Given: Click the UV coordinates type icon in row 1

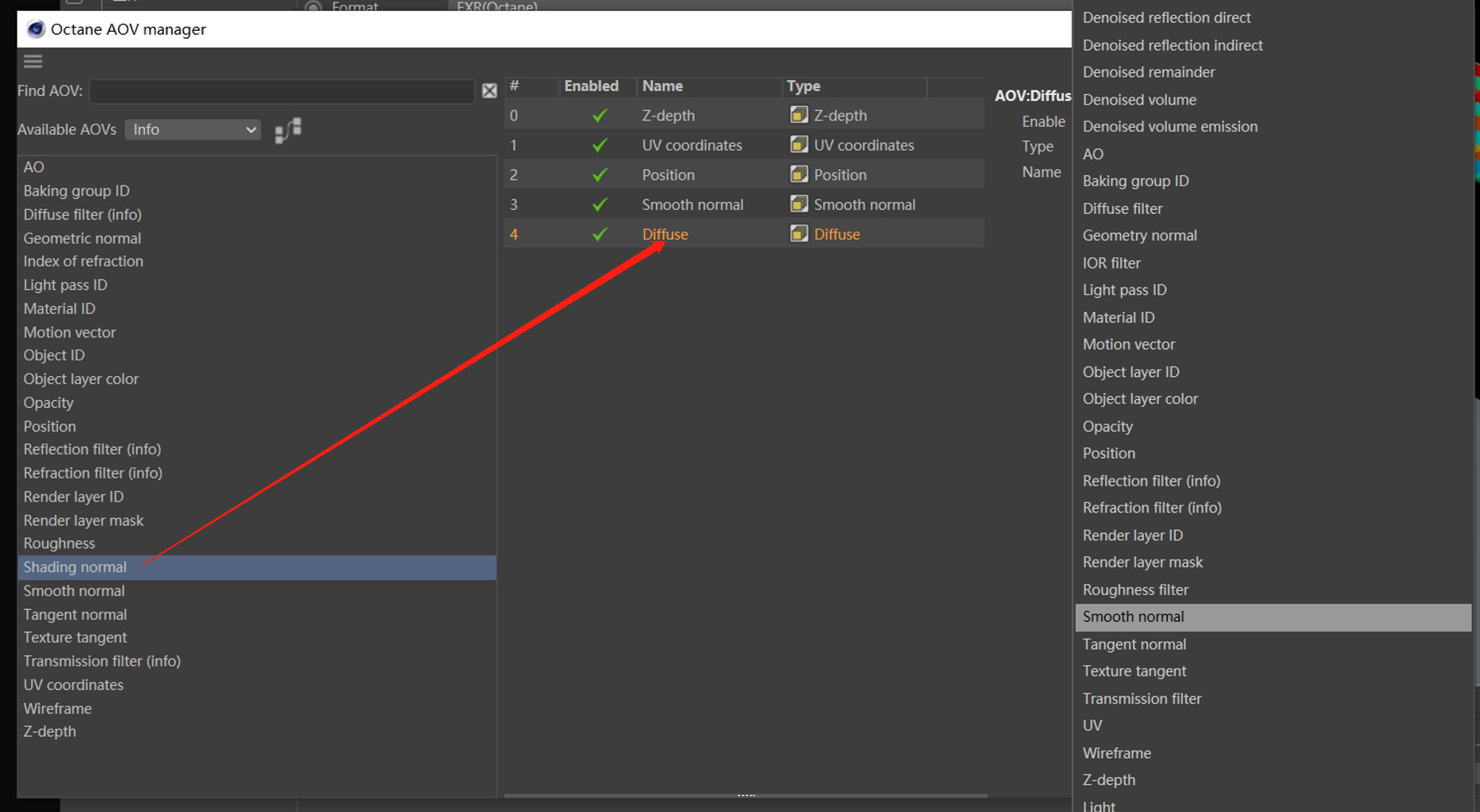Looking at the screenshot, I should [799, 145].
